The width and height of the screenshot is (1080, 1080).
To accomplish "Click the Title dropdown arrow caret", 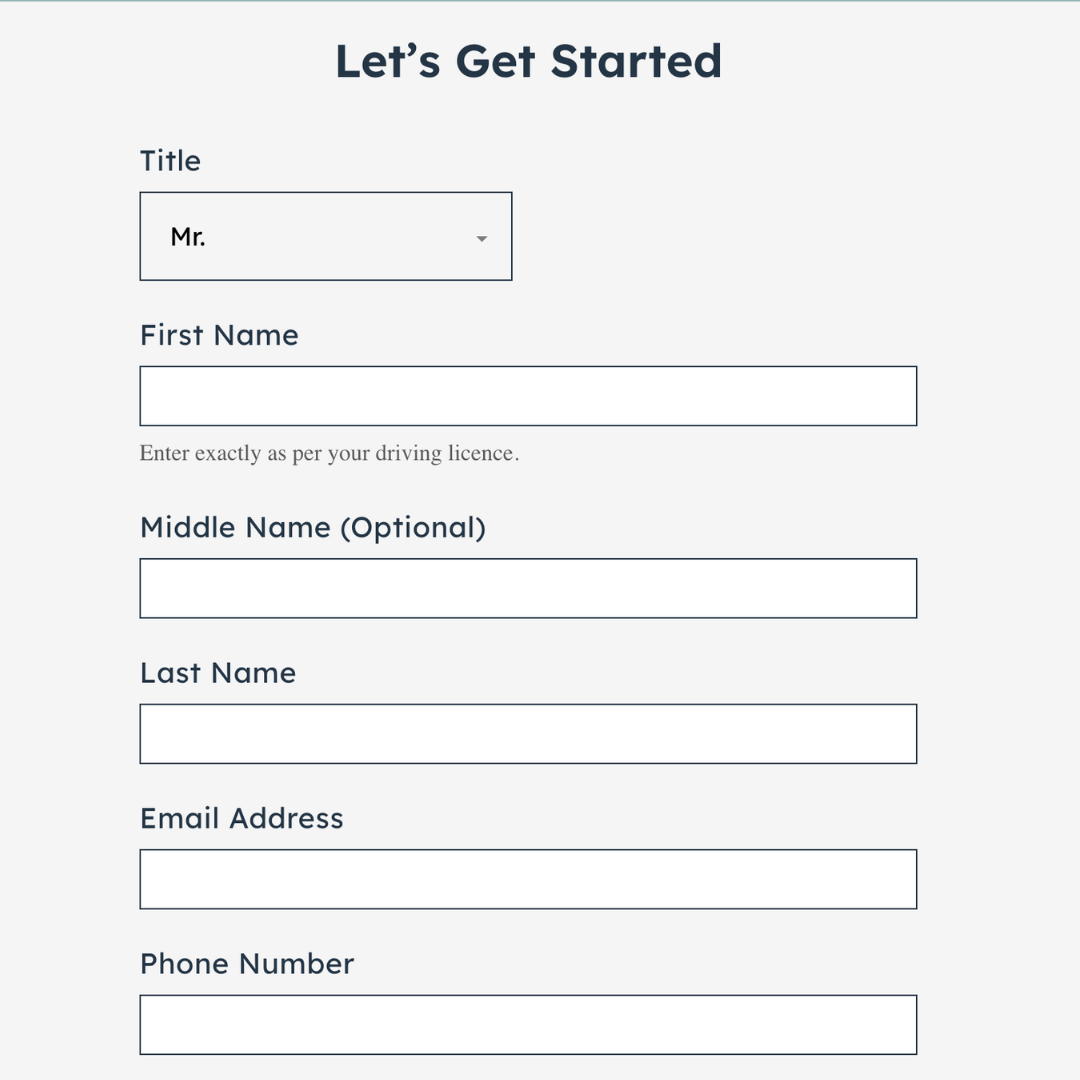I will (x=481, y=239).
